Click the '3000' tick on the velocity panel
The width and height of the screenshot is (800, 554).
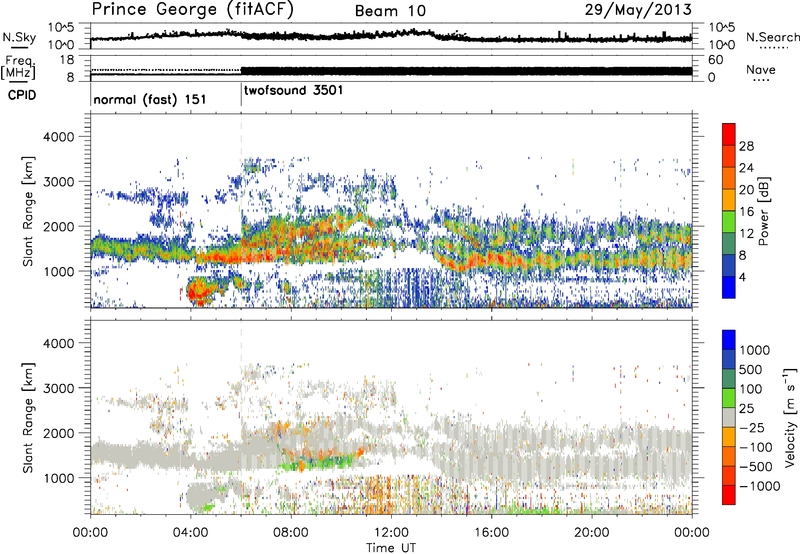tap(59, 388)
